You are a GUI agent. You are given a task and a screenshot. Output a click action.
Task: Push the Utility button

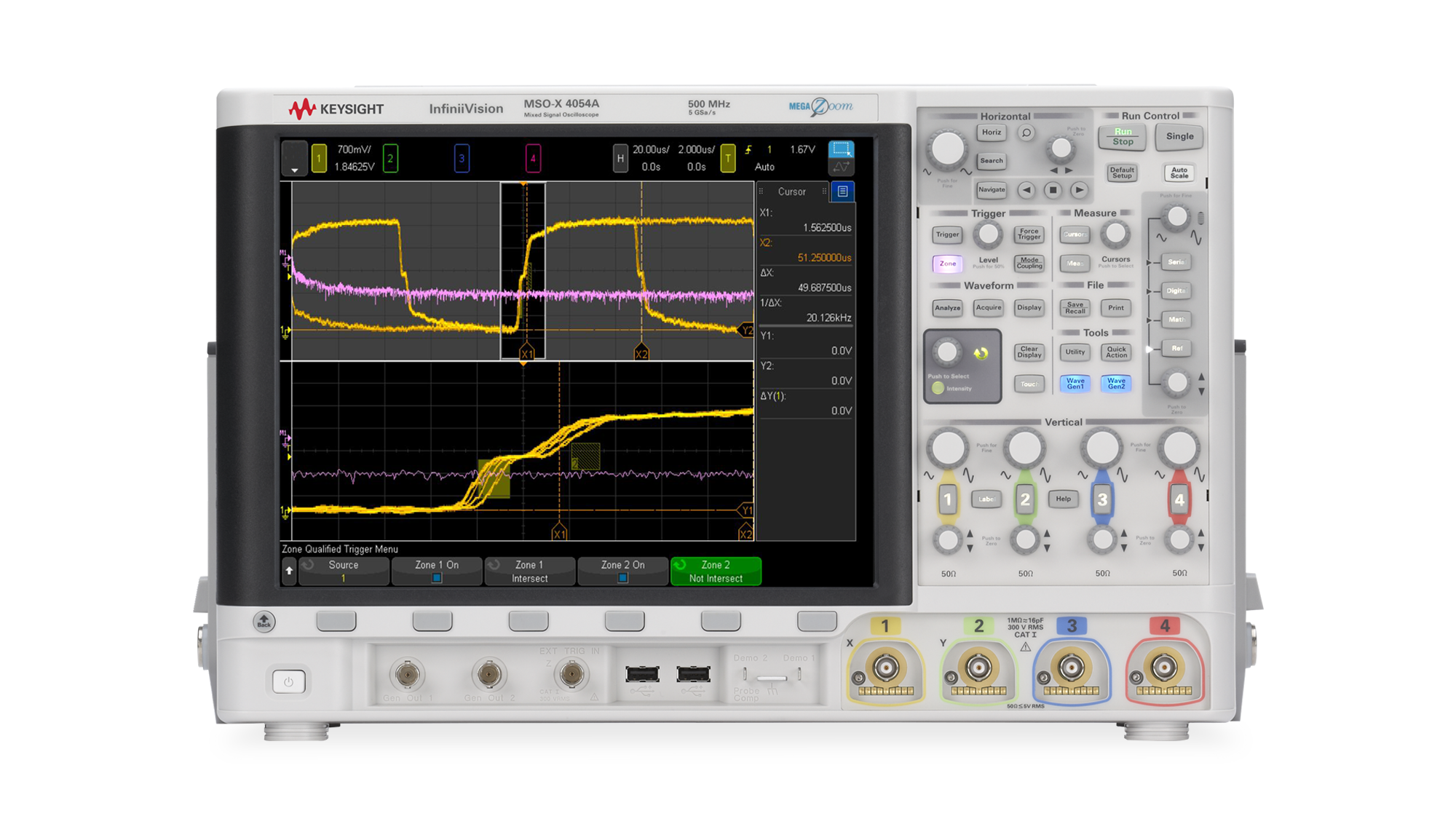[x=1075, y=352]
